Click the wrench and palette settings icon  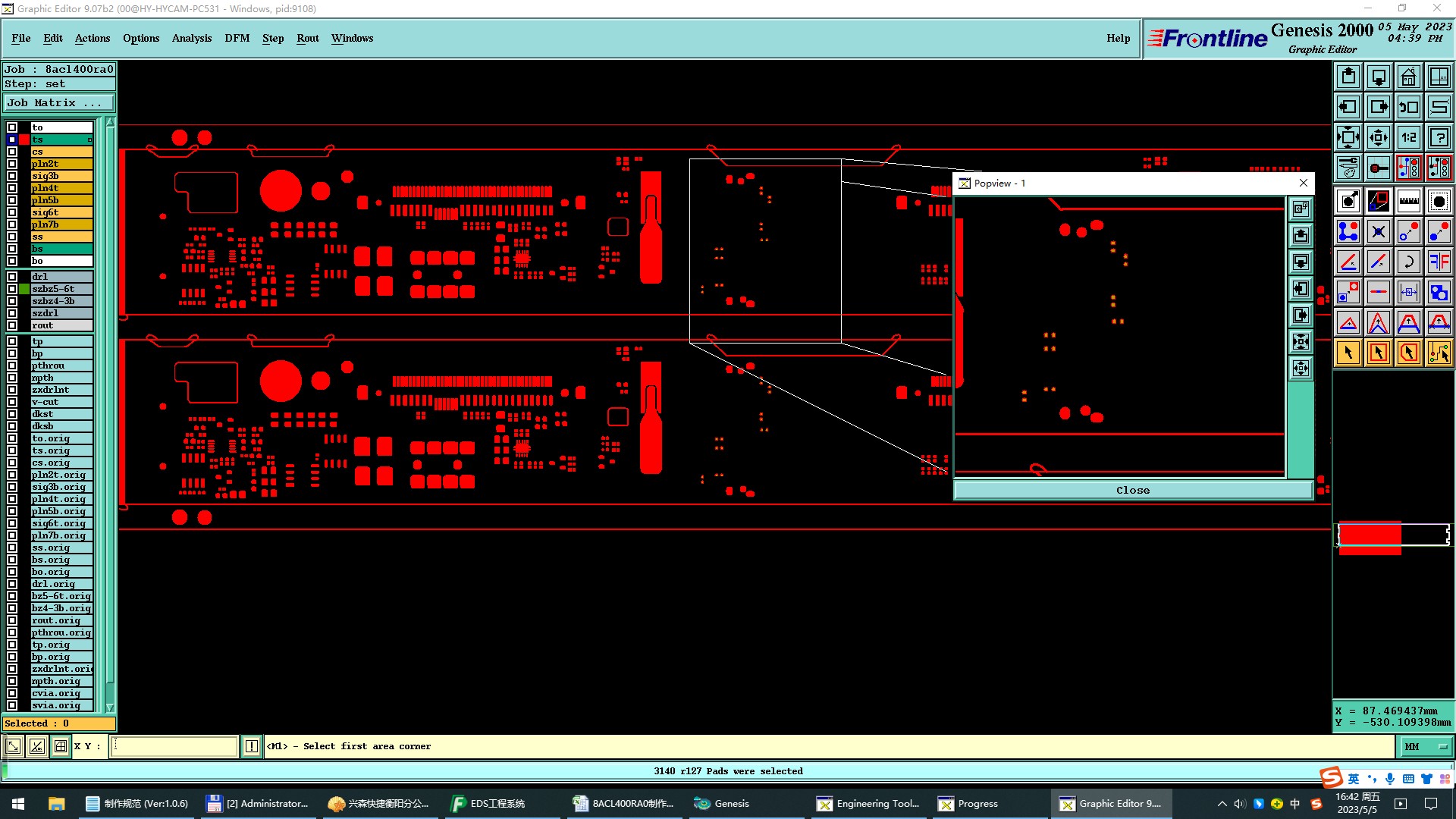(x=1348, y=168)
